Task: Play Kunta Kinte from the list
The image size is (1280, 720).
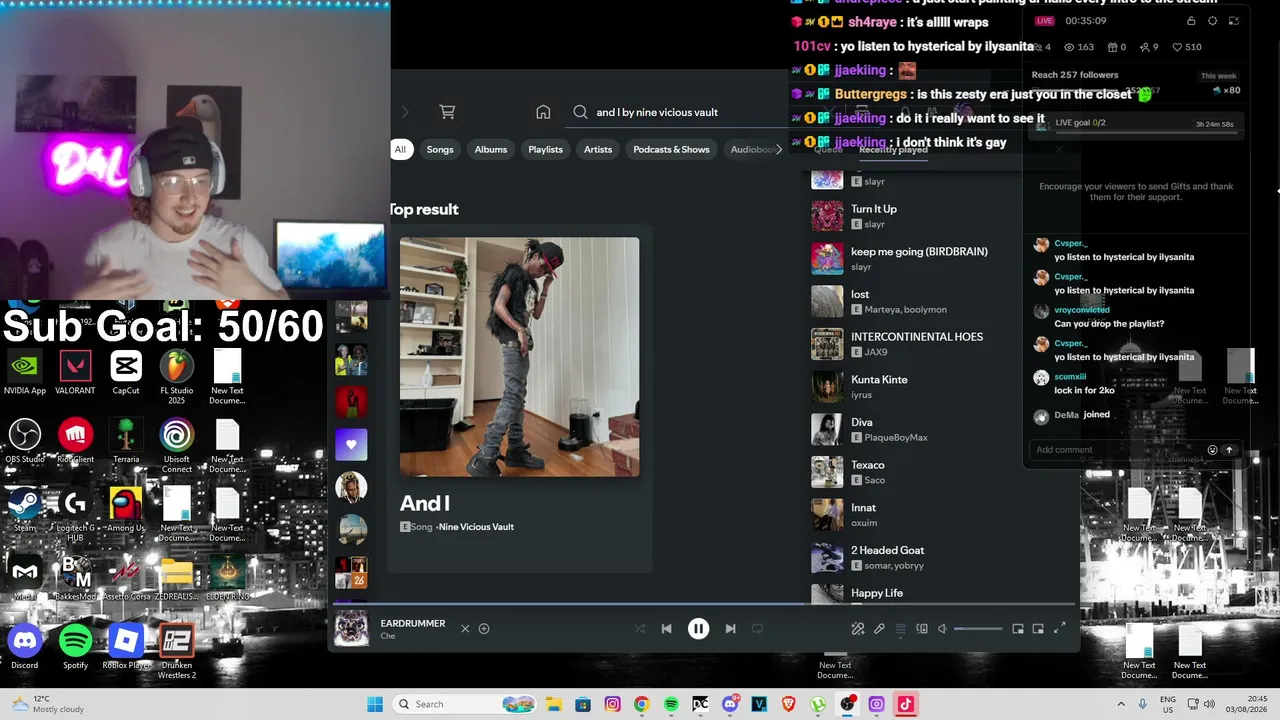Action: point(879,380)
